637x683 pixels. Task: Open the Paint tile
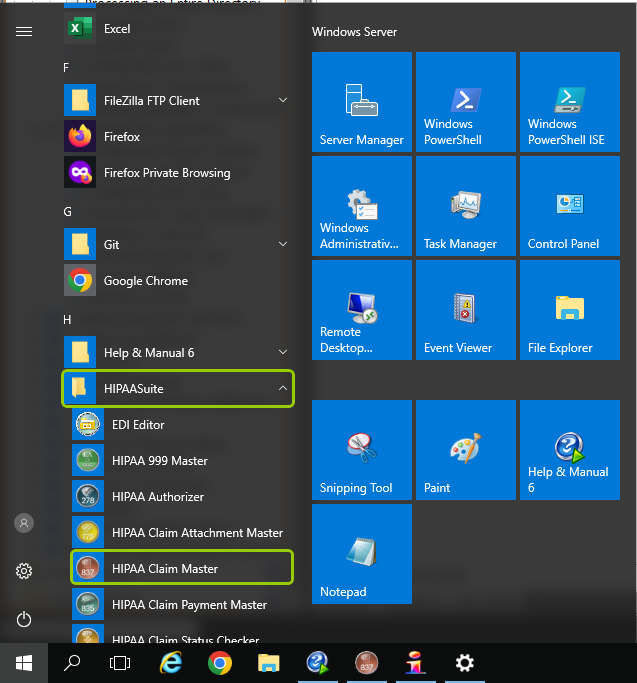click(x=466, y=450)
